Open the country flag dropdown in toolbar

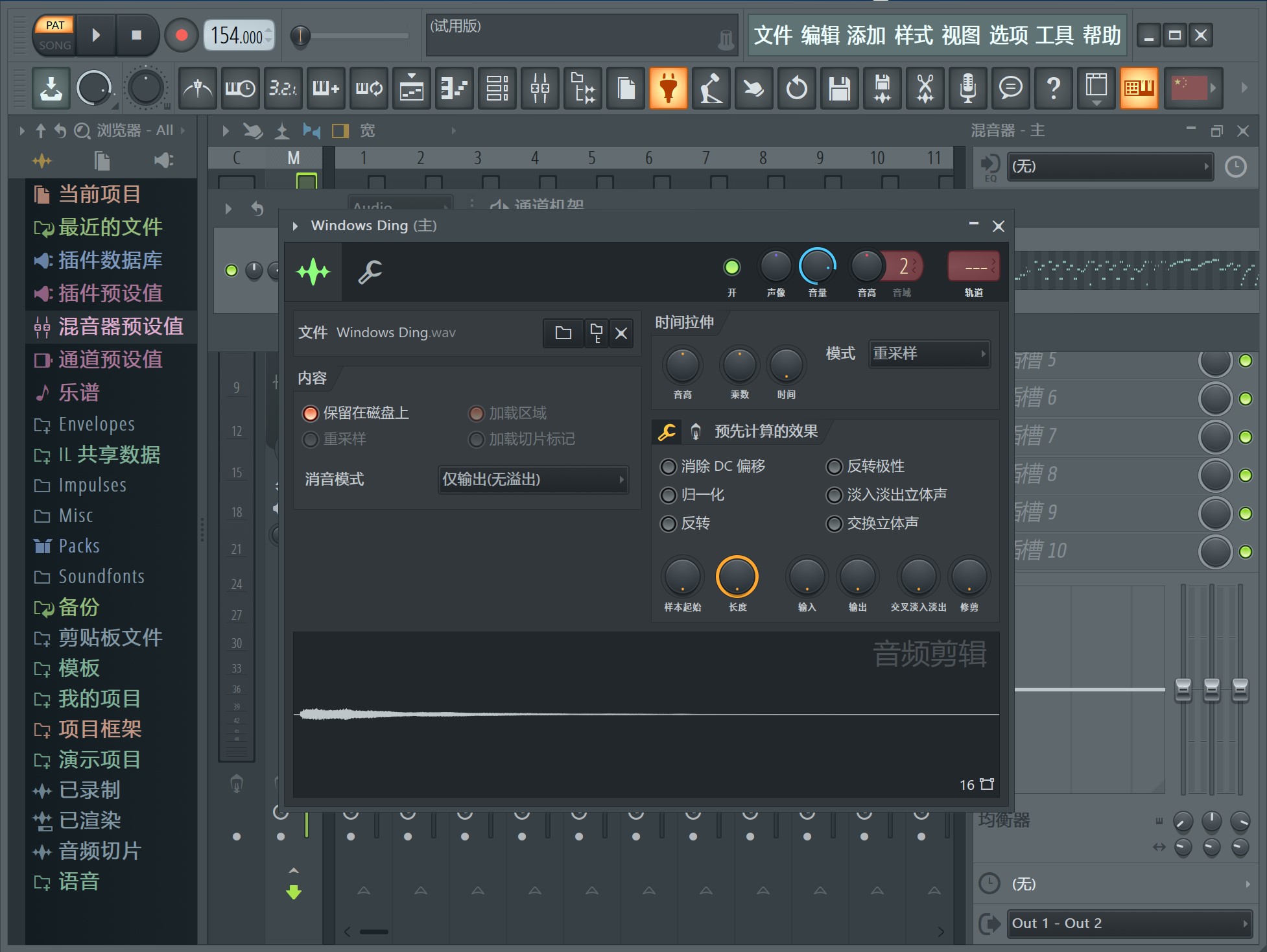click(x=1194, y=88)
